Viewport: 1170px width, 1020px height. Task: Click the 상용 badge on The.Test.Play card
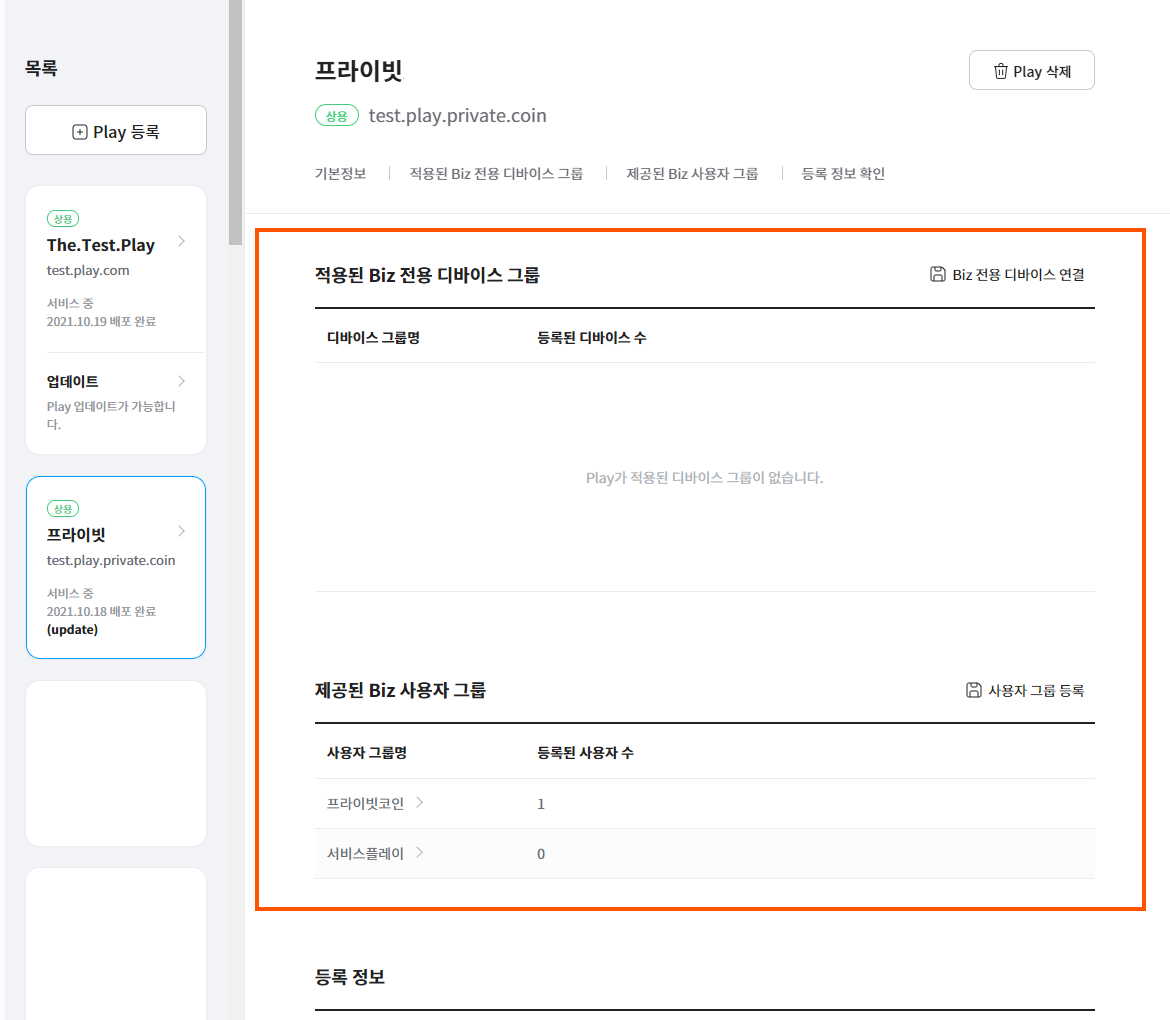click(x=63, y=219)
